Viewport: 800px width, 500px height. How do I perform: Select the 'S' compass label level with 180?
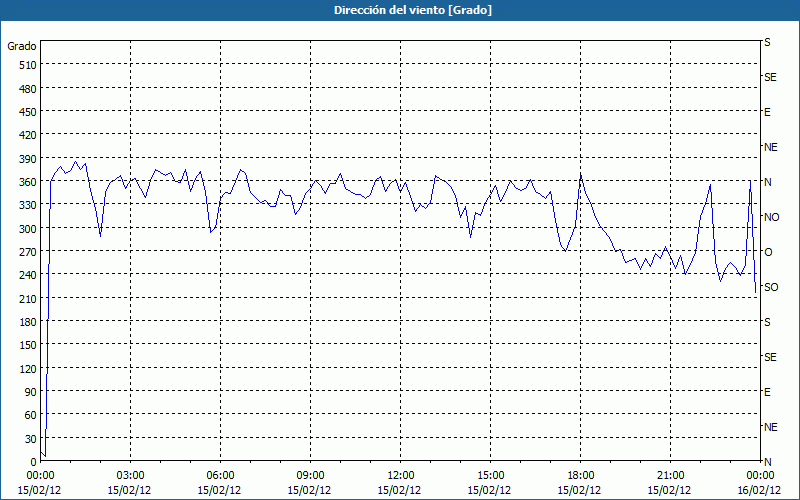point(767,322)
